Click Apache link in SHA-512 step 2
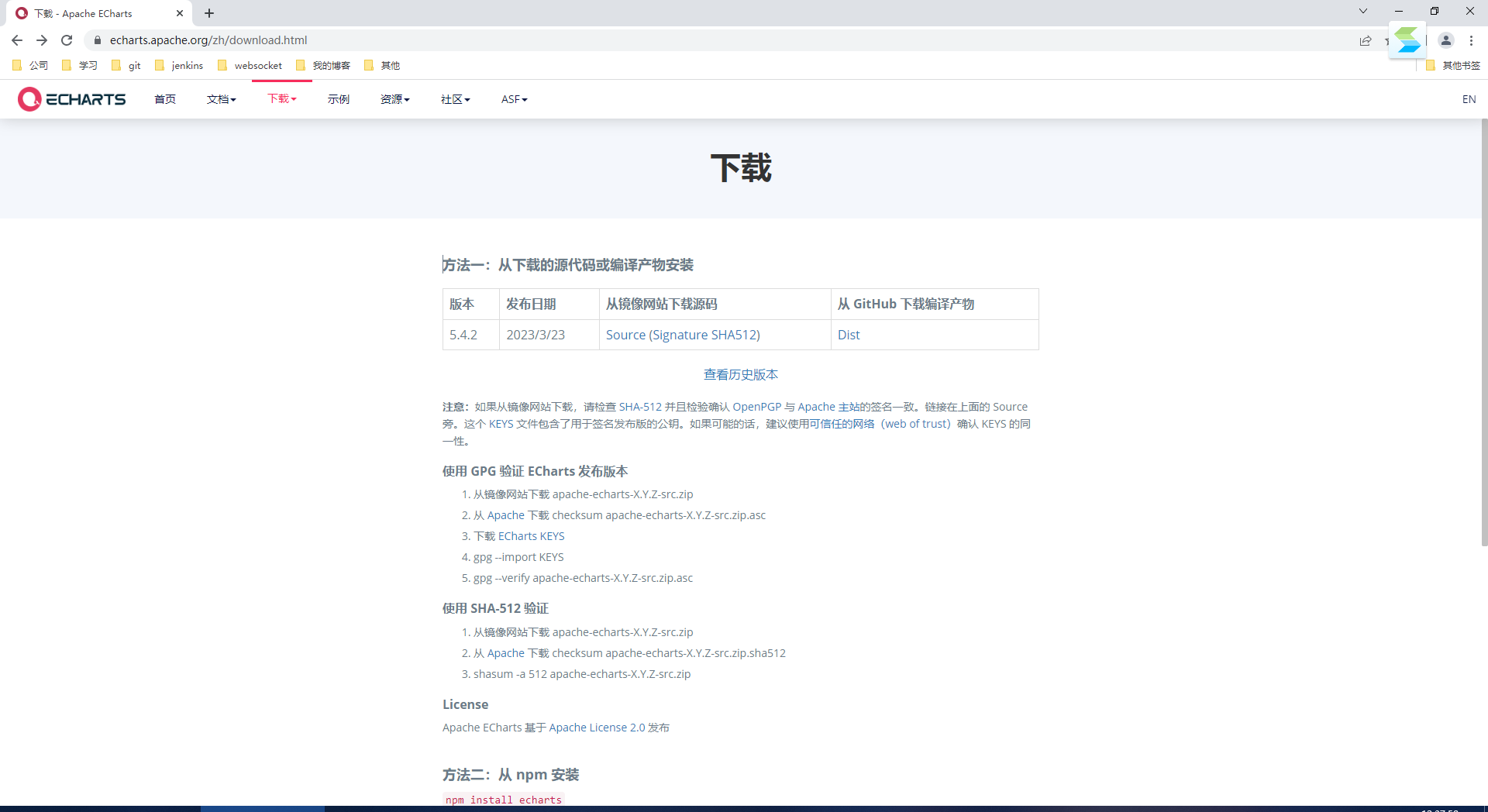The image size is (1488, 812). pos(506,653)
